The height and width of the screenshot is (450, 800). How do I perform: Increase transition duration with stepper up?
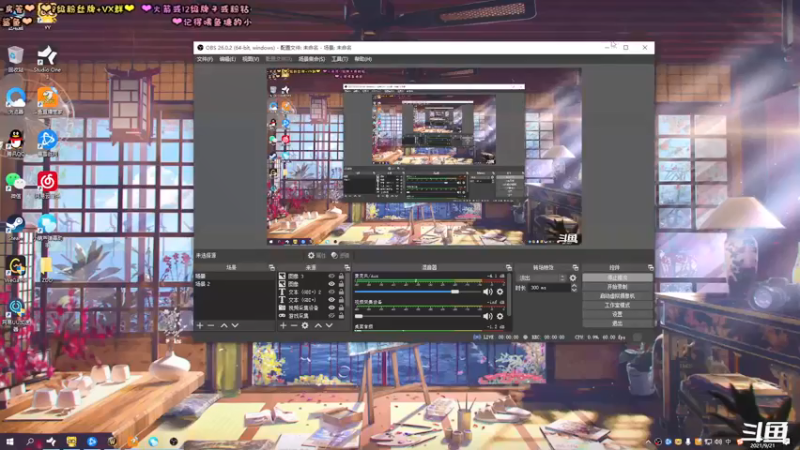point(574,286)
